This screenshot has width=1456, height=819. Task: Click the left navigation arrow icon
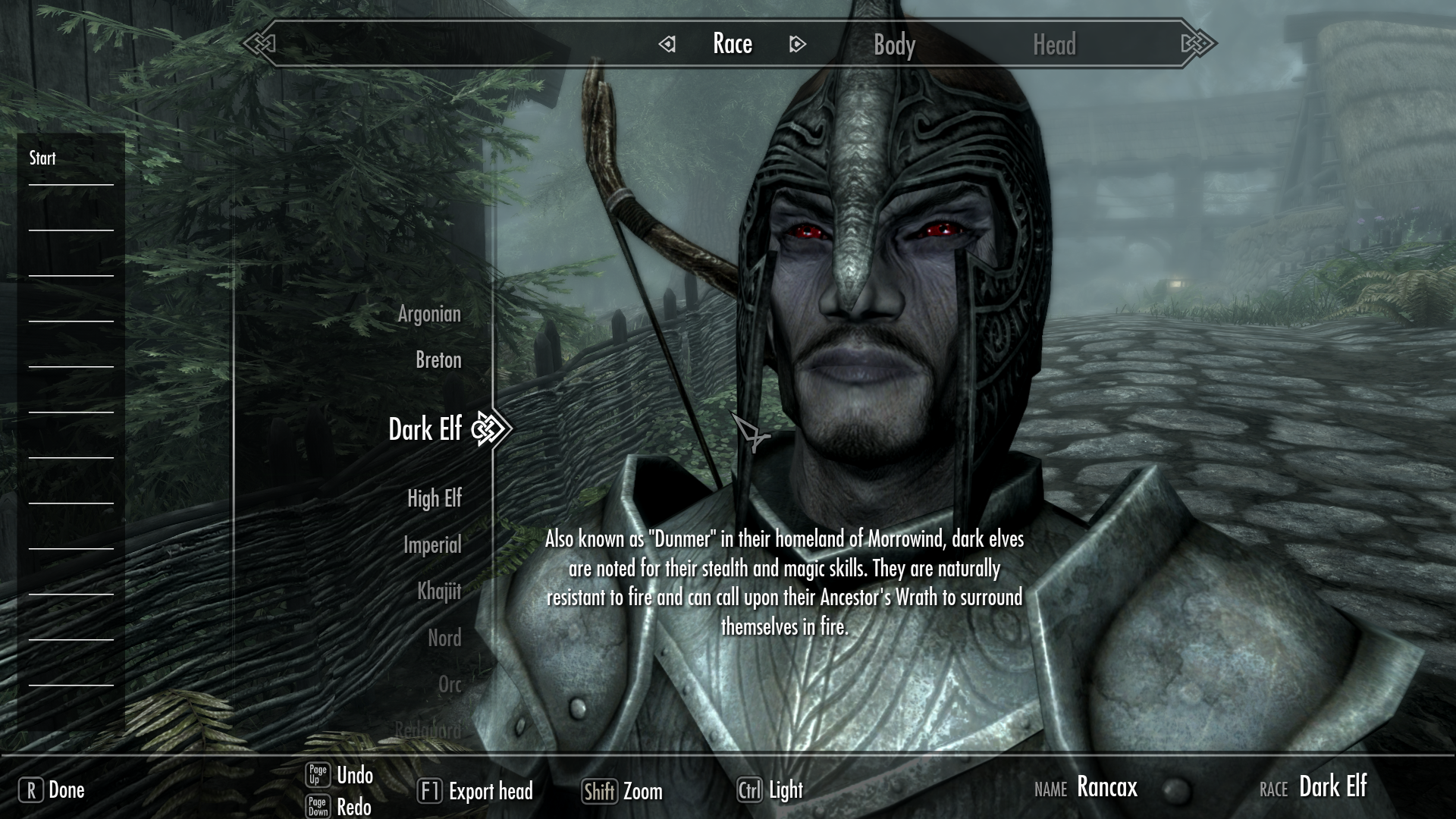(x=666, y=44)
